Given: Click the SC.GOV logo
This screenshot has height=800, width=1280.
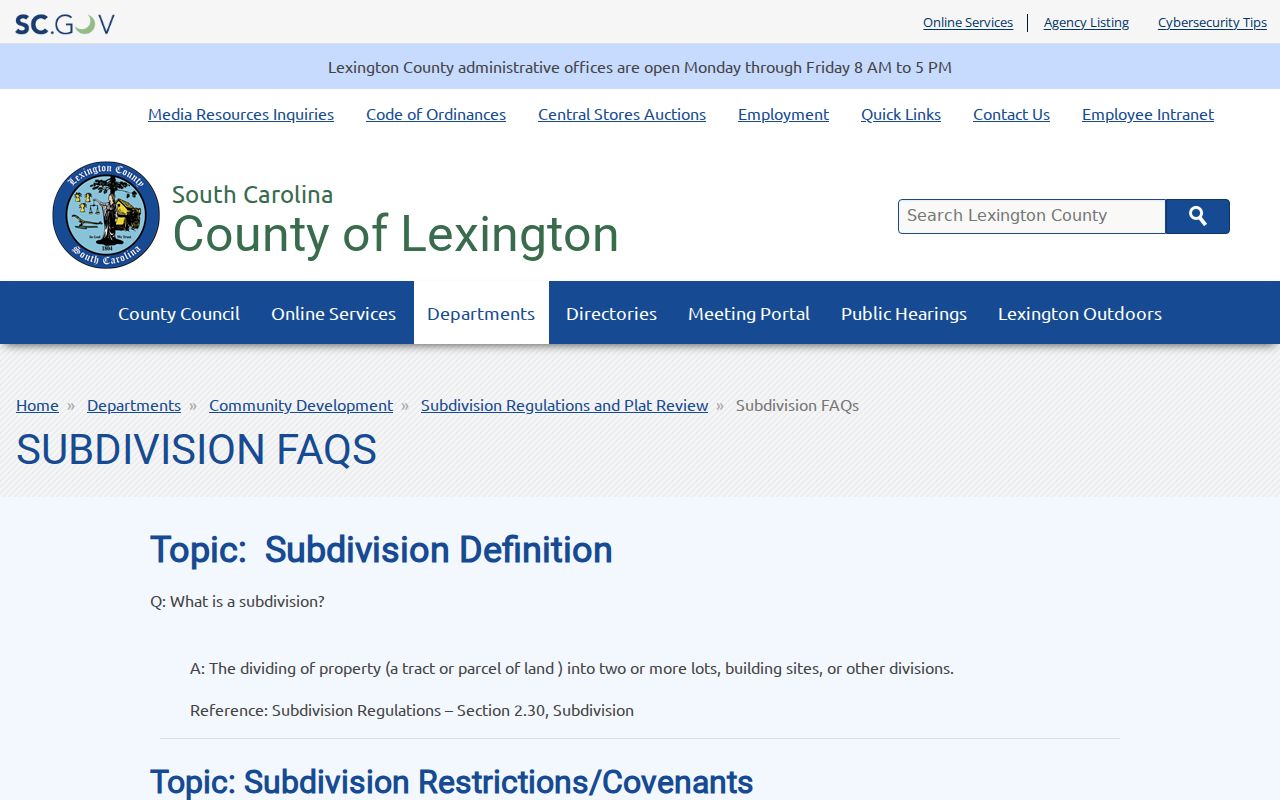Looking at the screenshot, I should point(65,23).
